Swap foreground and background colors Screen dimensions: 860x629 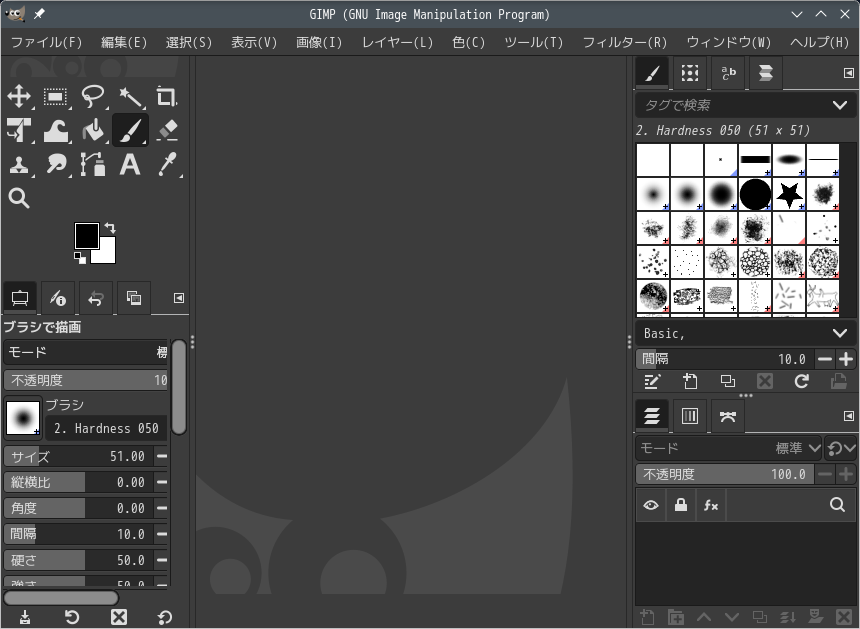click(110, 228)
